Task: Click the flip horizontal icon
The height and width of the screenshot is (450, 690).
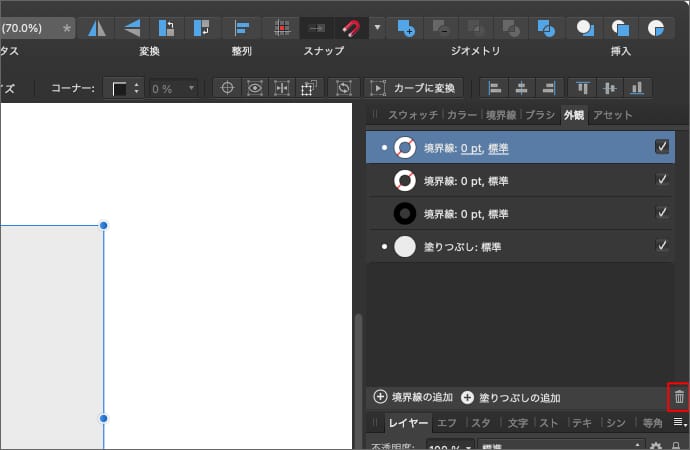Action: pos(97,28)
